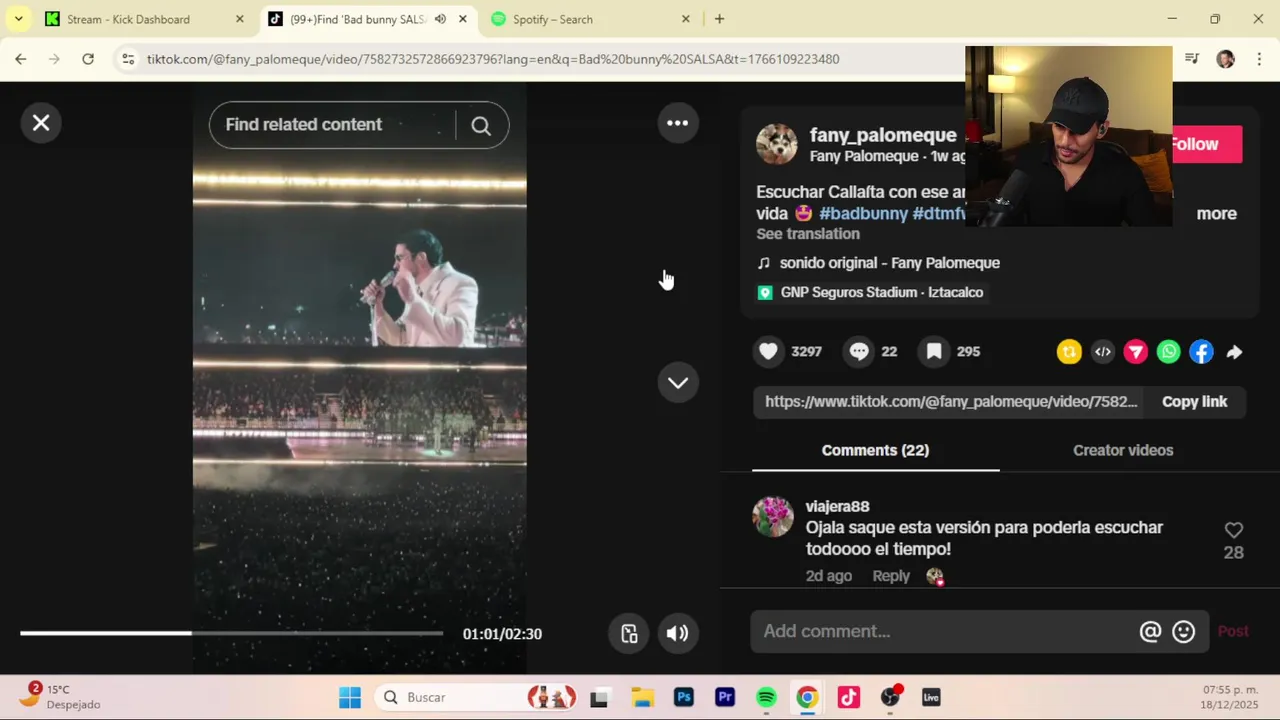This screenshot has height=720, width=1280.
Task: Open the #badbunny hashtag
Action: 864,213
